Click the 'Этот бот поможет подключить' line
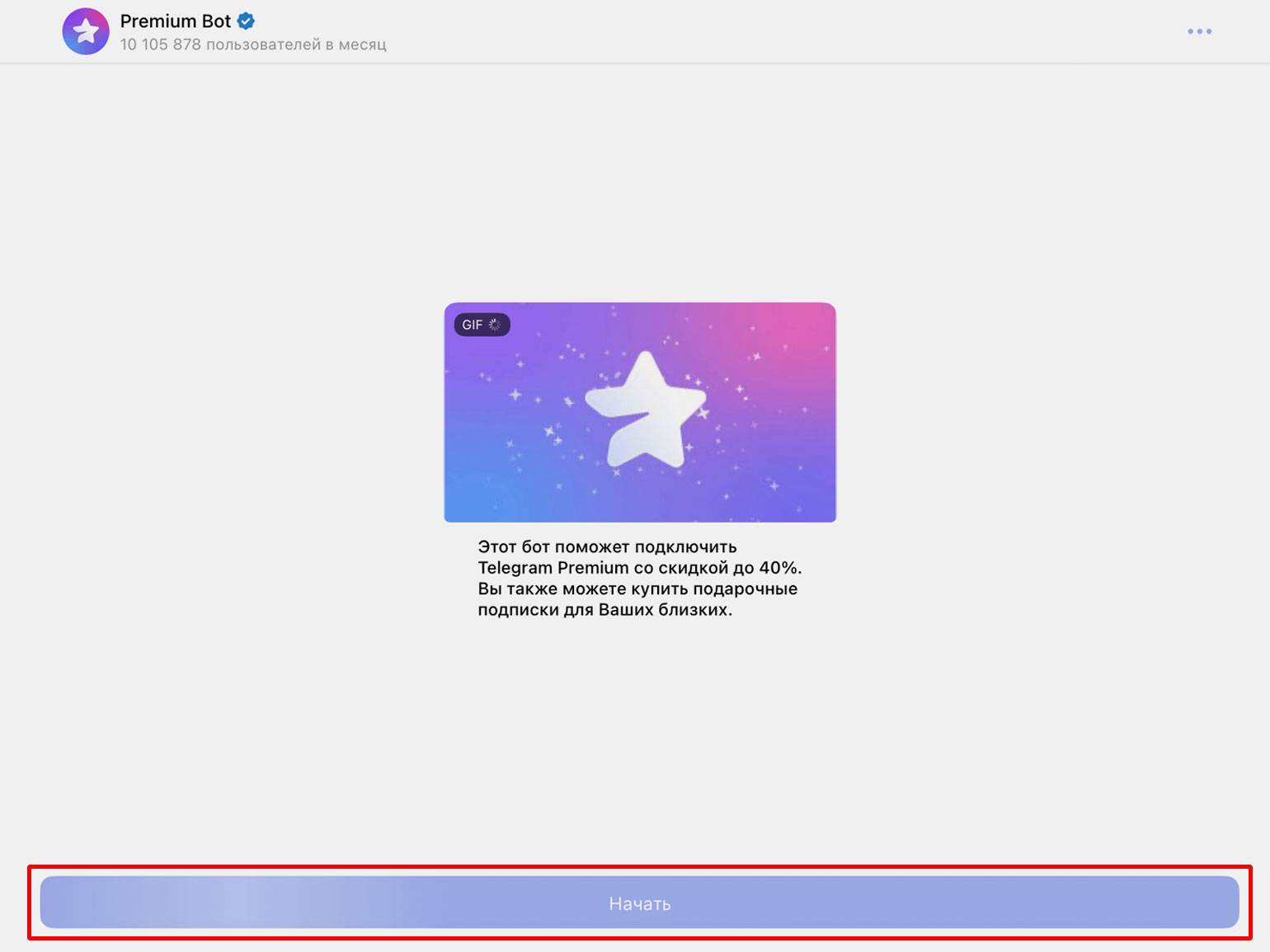The height and width of the screenshot is (952, 1270). [x=607, y=546]
